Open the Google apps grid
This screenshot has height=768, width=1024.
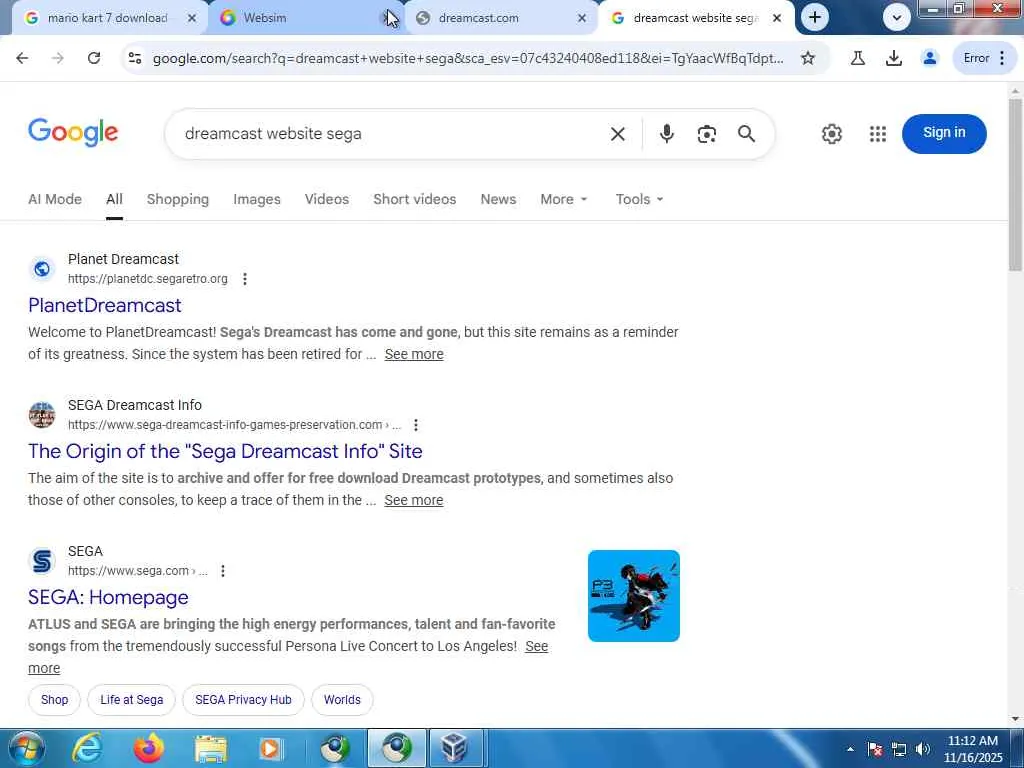878,134
